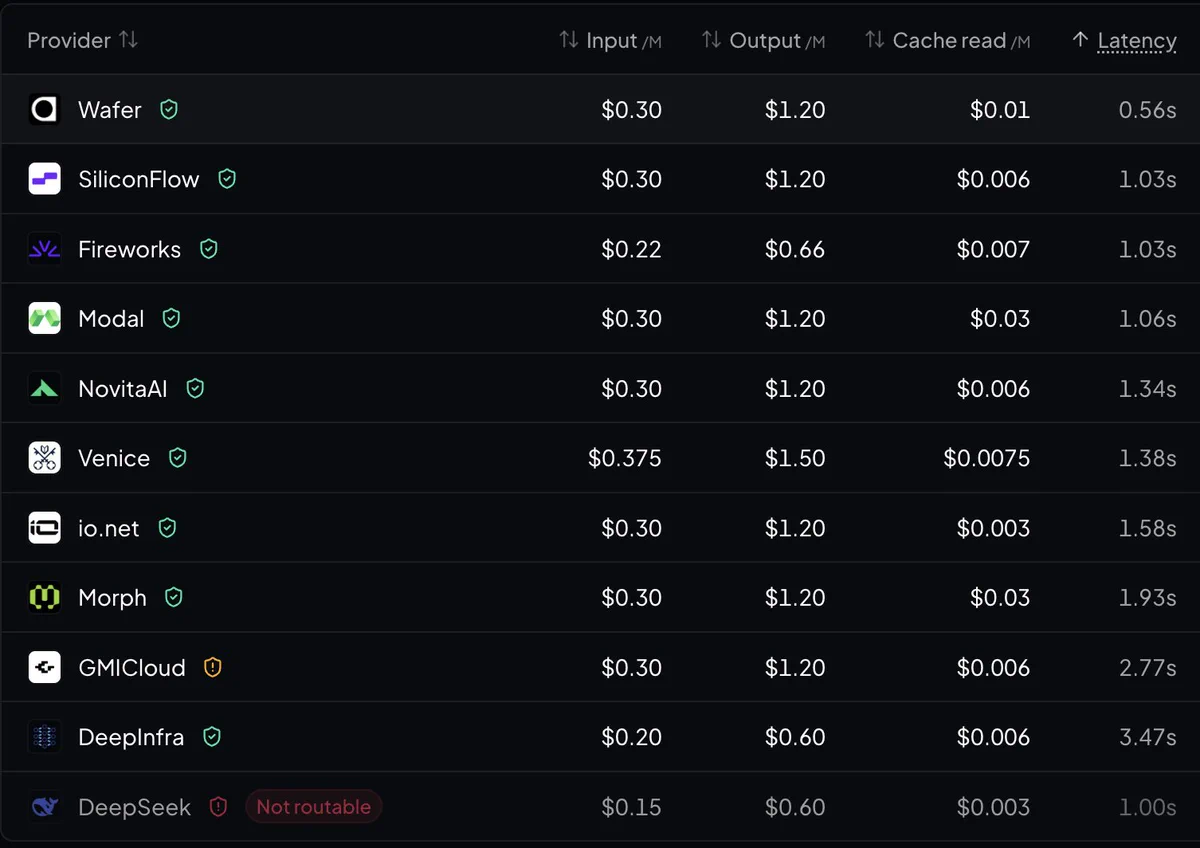The height and width of the screenshot is (848, 1200).
Task: Click the Not routable badge on DeepSeek
Action: pyautogui.click(x=313, y=807)
